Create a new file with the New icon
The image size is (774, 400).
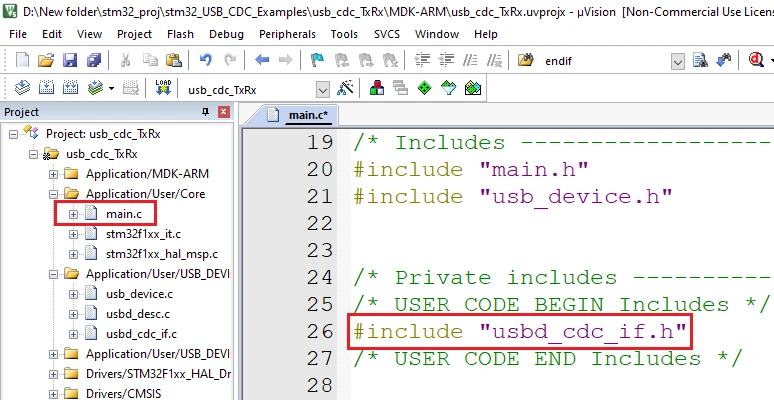click(x=22, y=60)
